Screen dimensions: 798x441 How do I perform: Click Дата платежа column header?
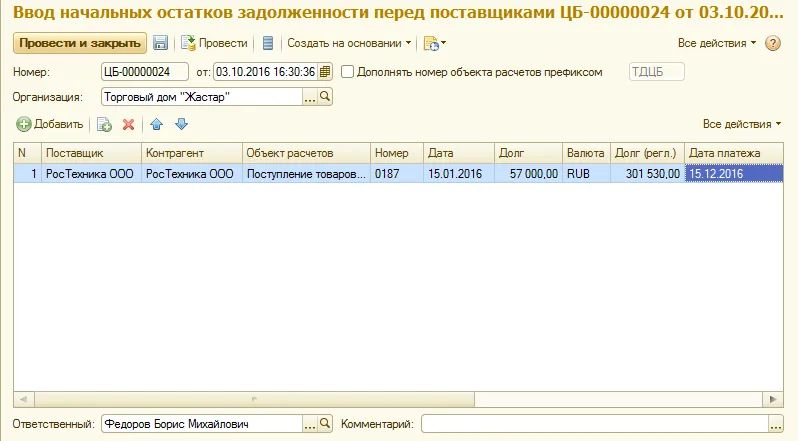[x=734, y=153]
